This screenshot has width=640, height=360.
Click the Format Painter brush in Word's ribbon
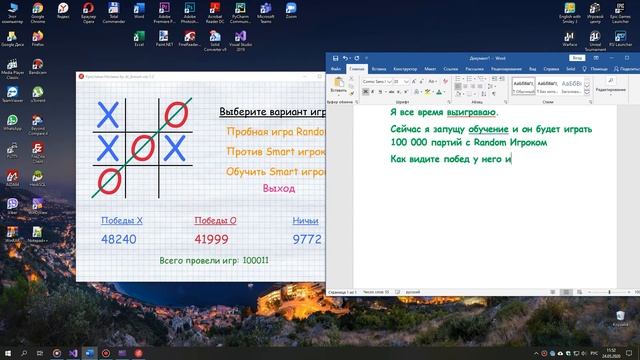[351, 93]
